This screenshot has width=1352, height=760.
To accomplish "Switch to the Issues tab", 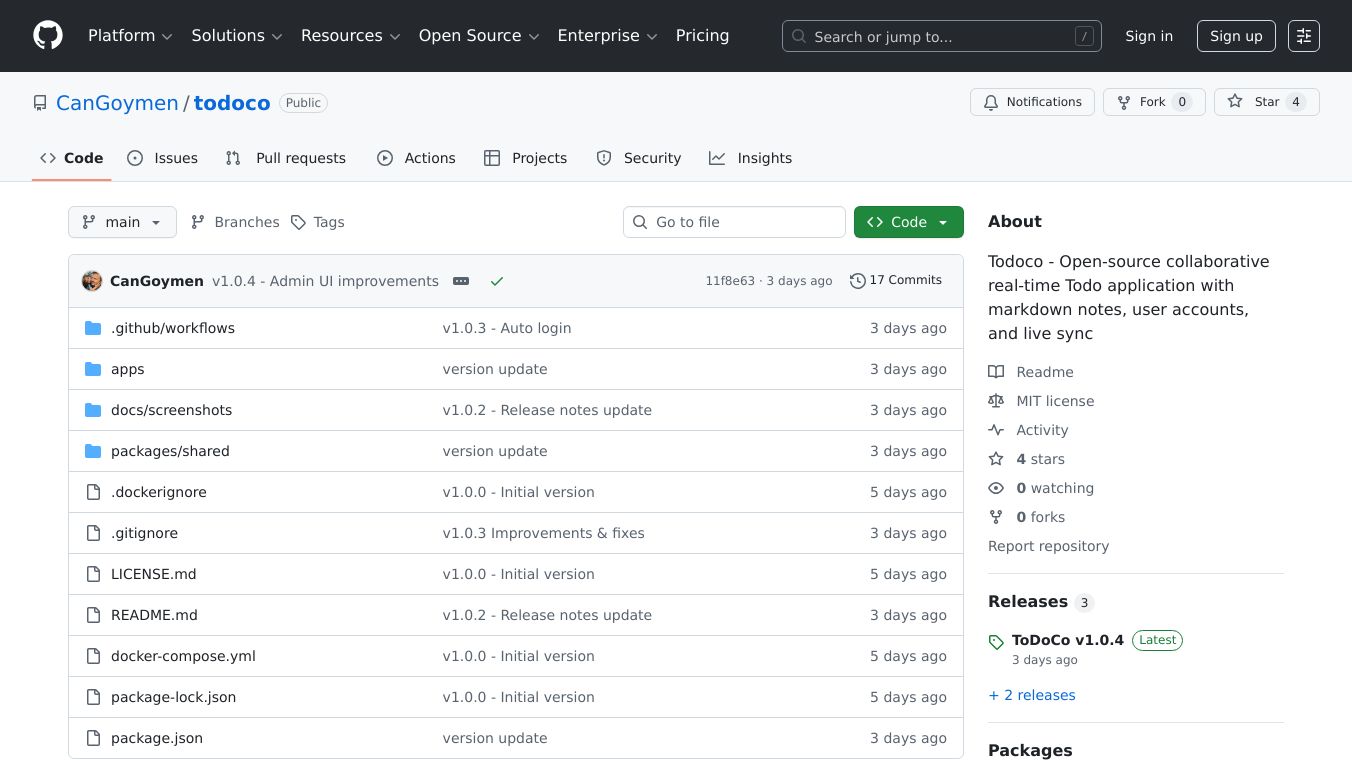I will 163,158.
